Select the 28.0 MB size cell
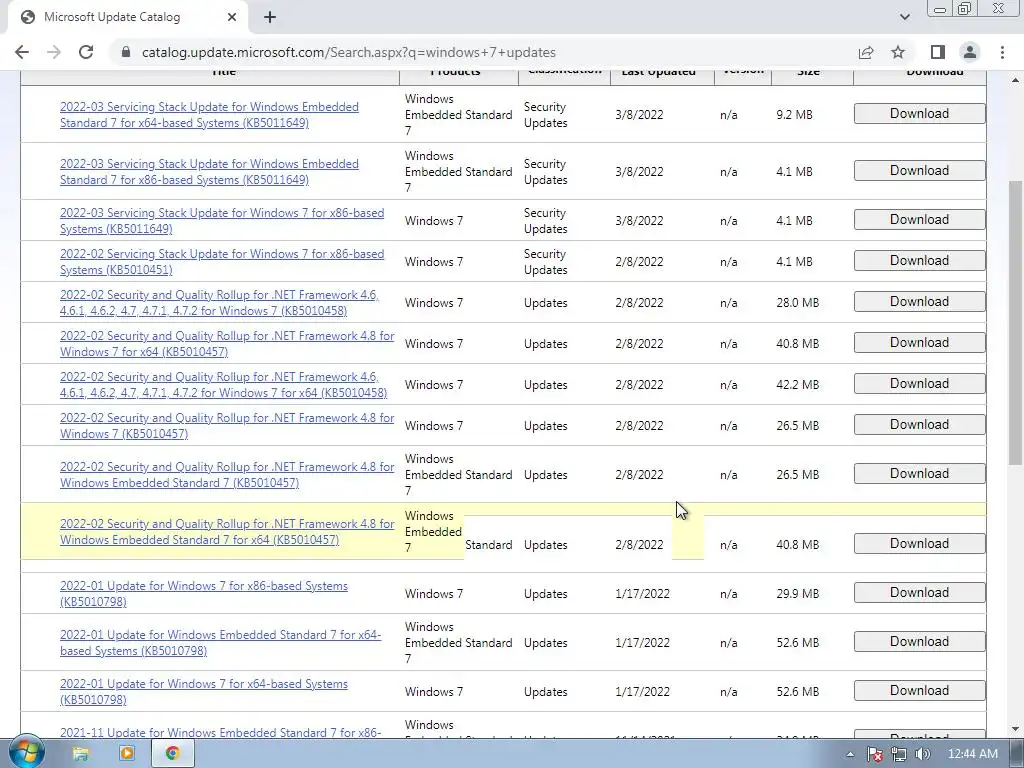This screenshot has width=1024, height=768. point(797,303)
